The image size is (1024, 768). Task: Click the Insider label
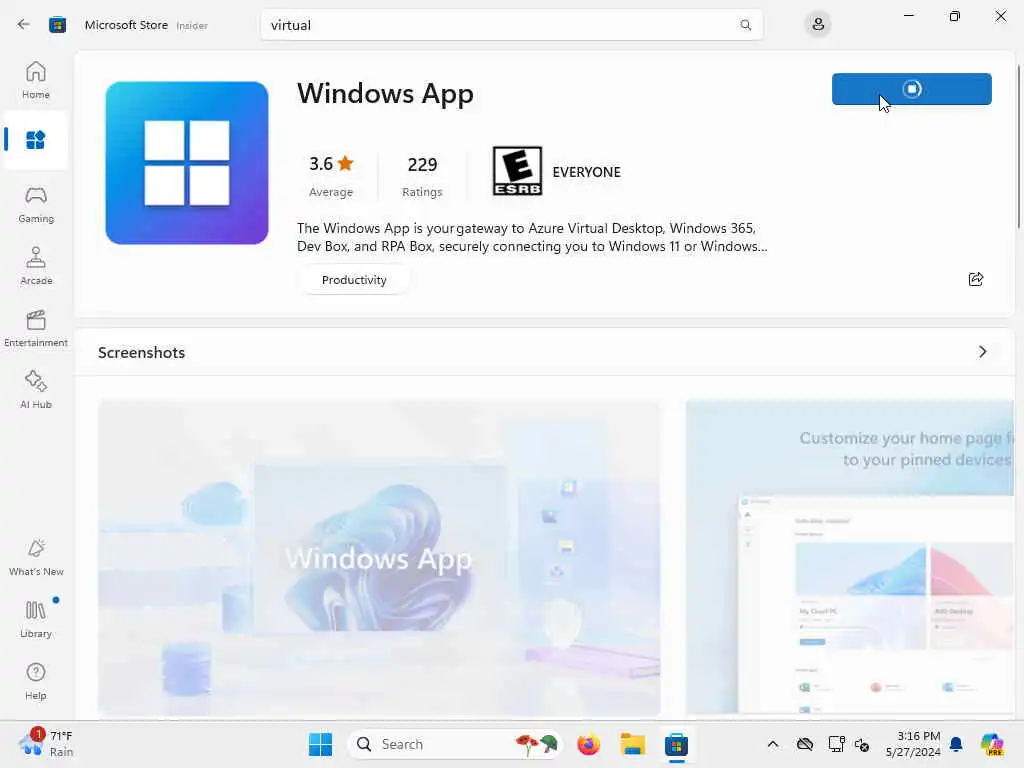point(192,25)
